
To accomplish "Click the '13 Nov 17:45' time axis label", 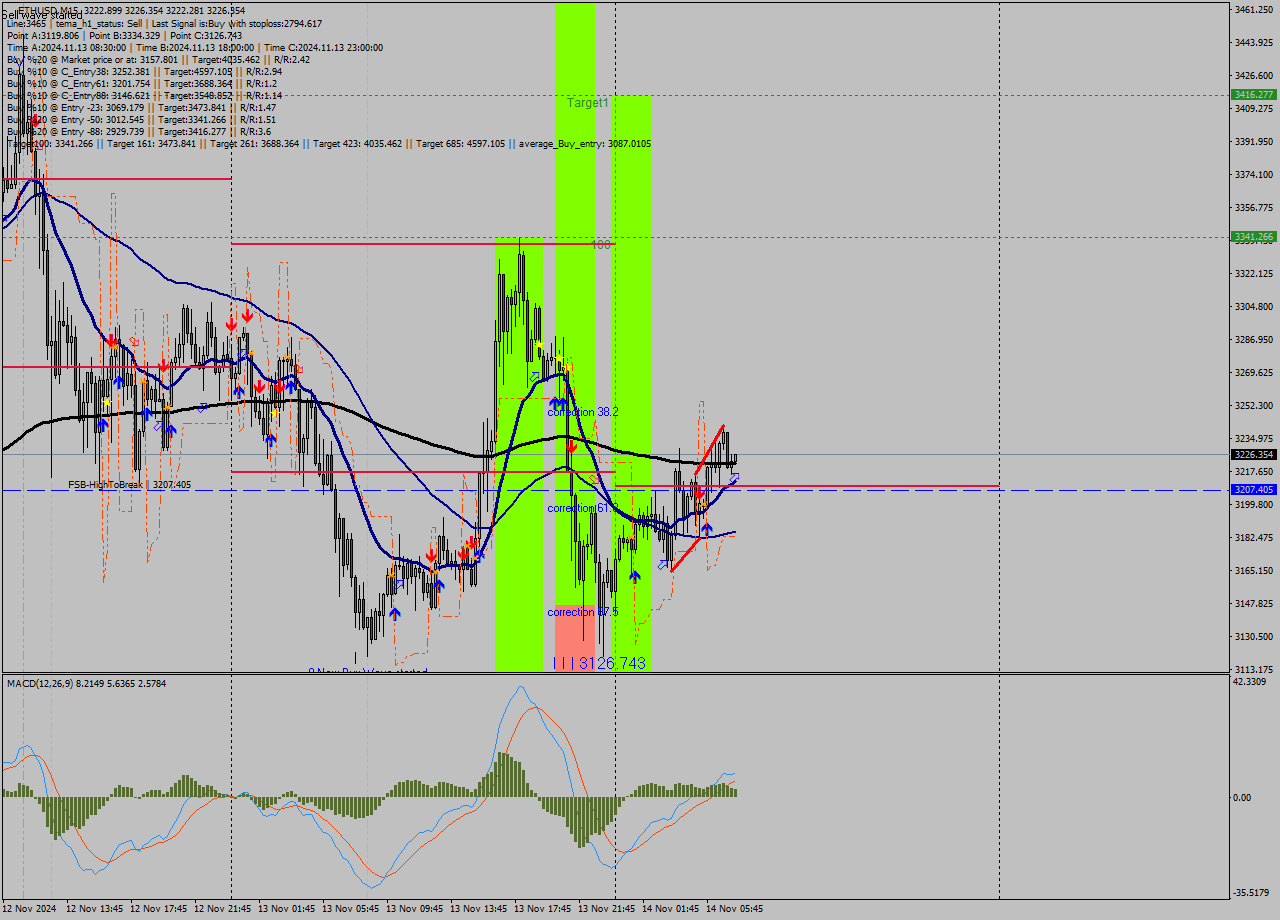I will (542, 909).
